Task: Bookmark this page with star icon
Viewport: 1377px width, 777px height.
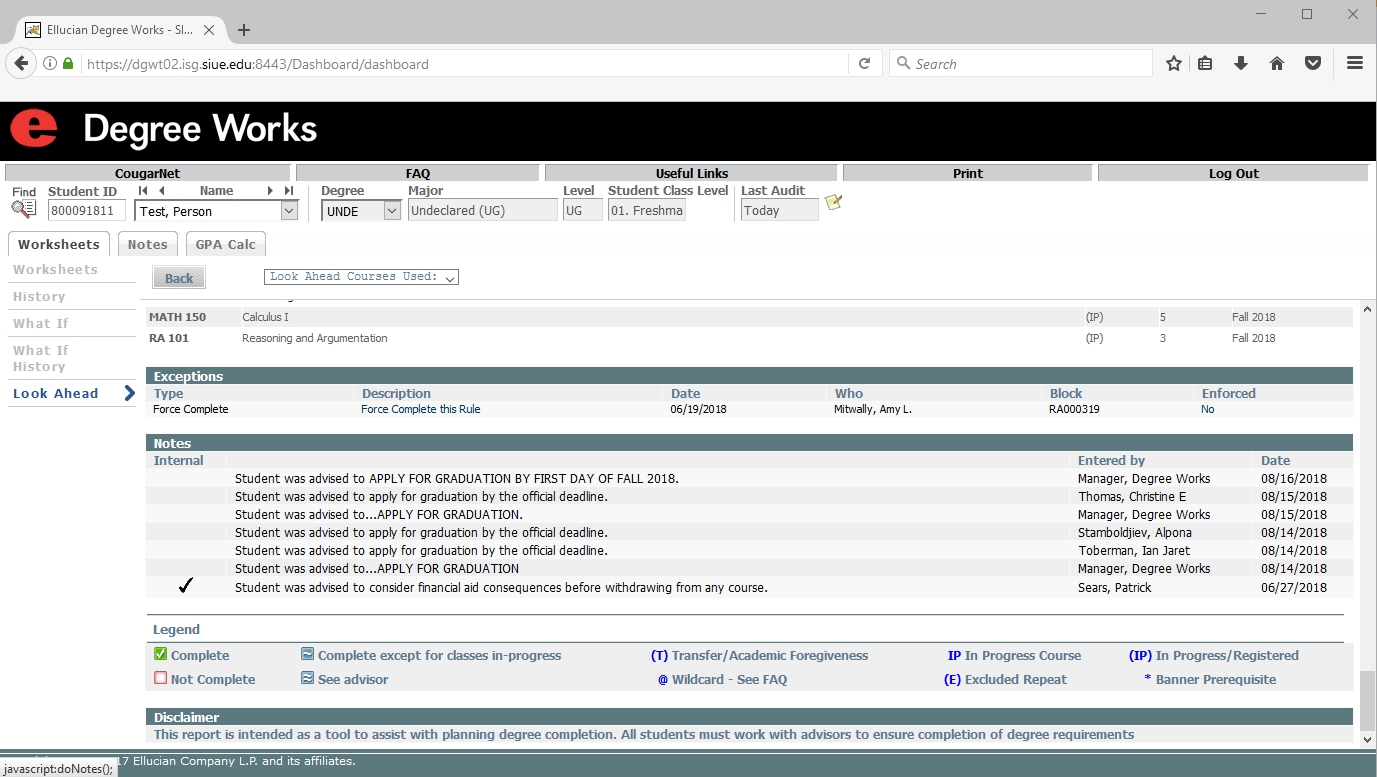Action: point(1174,64)
